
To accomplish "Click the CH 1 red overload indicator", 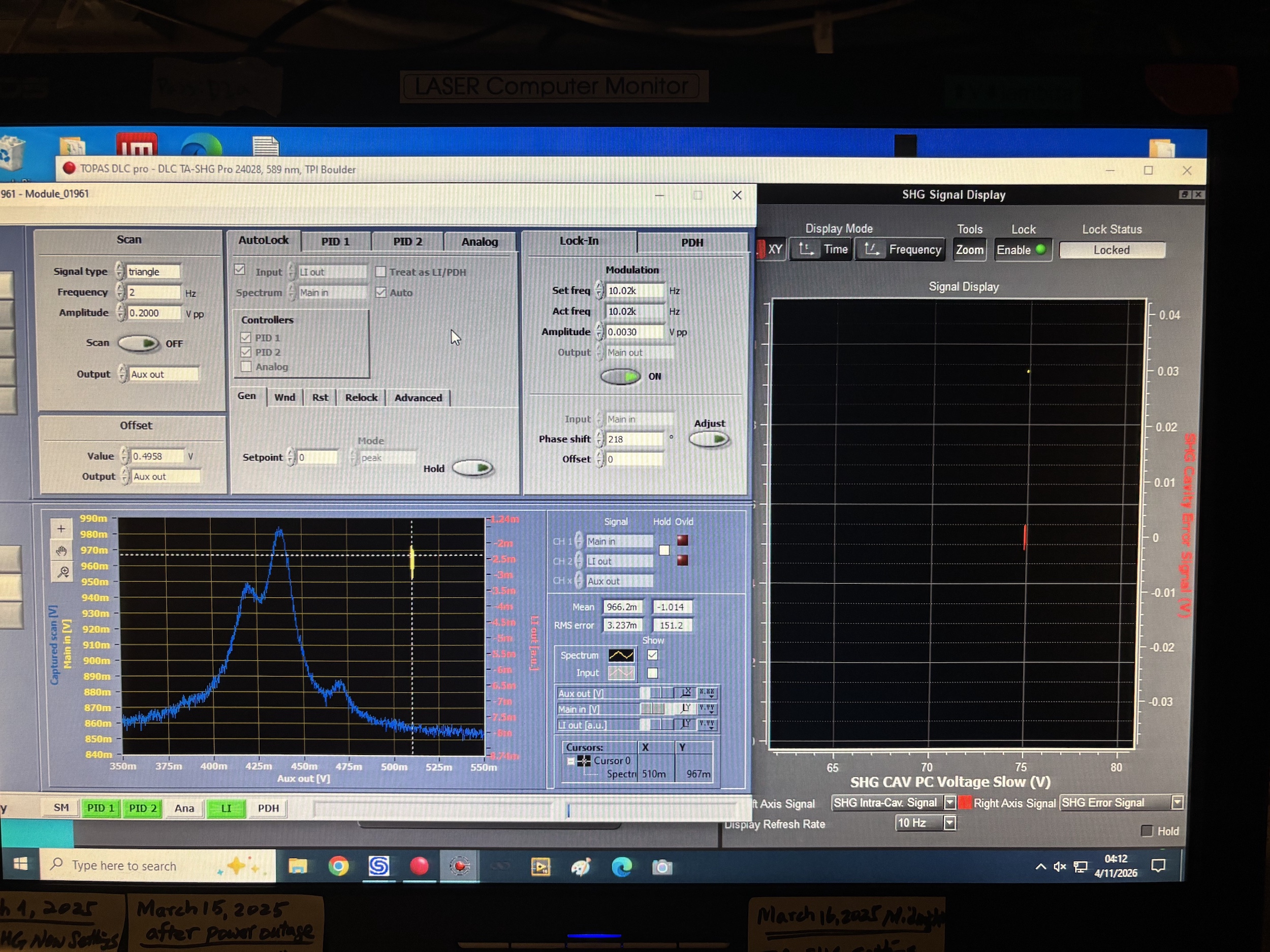I will (x=682, y=541).
